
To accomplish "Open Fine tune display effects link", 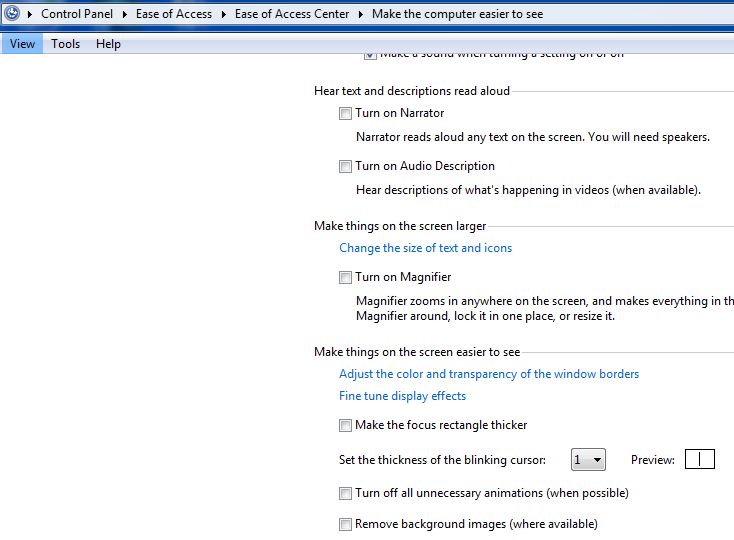I will [x=402, y=396].
